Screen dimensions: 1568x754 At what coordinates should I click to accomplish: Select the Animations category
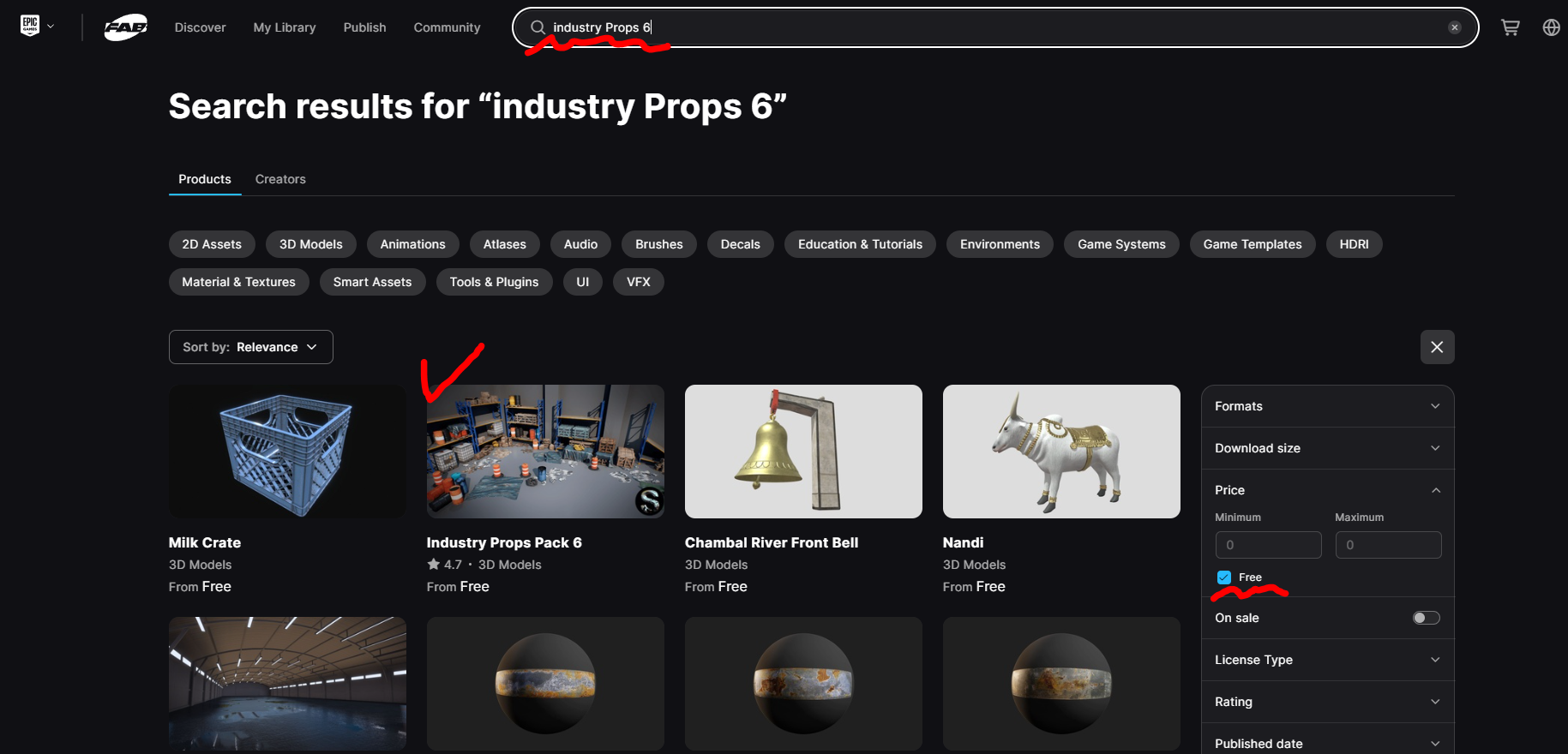413,244
